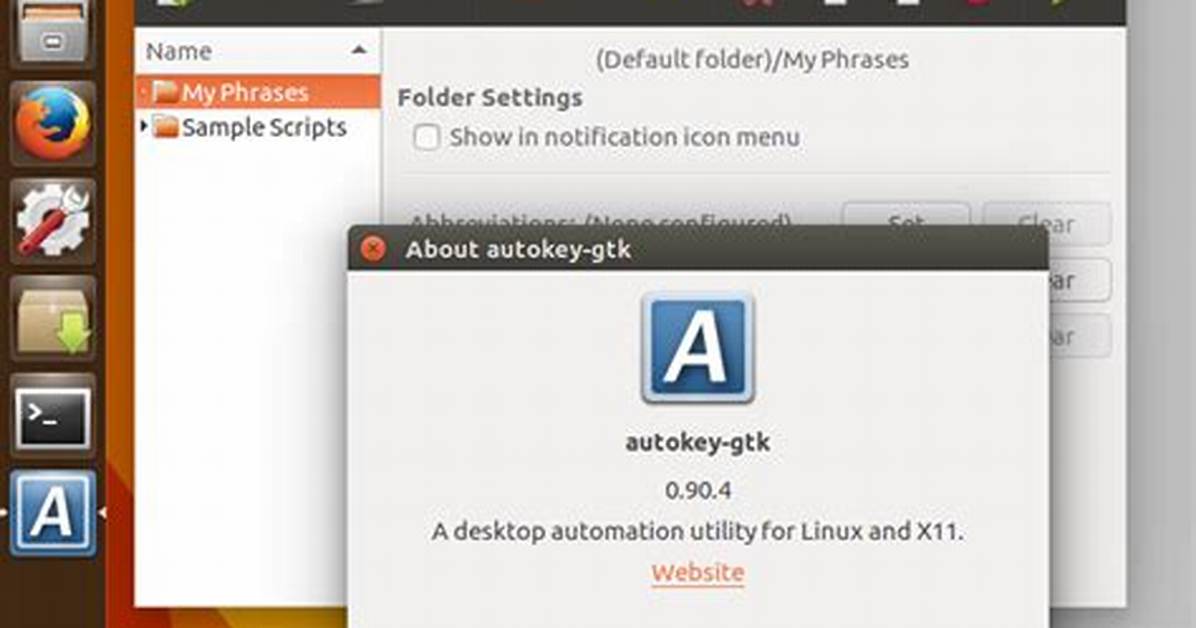Click Set button for Abbreviations
Image resolution: width=1196 pixels, height=628 pixels.
pyautogui.click(x=906, y=223)
